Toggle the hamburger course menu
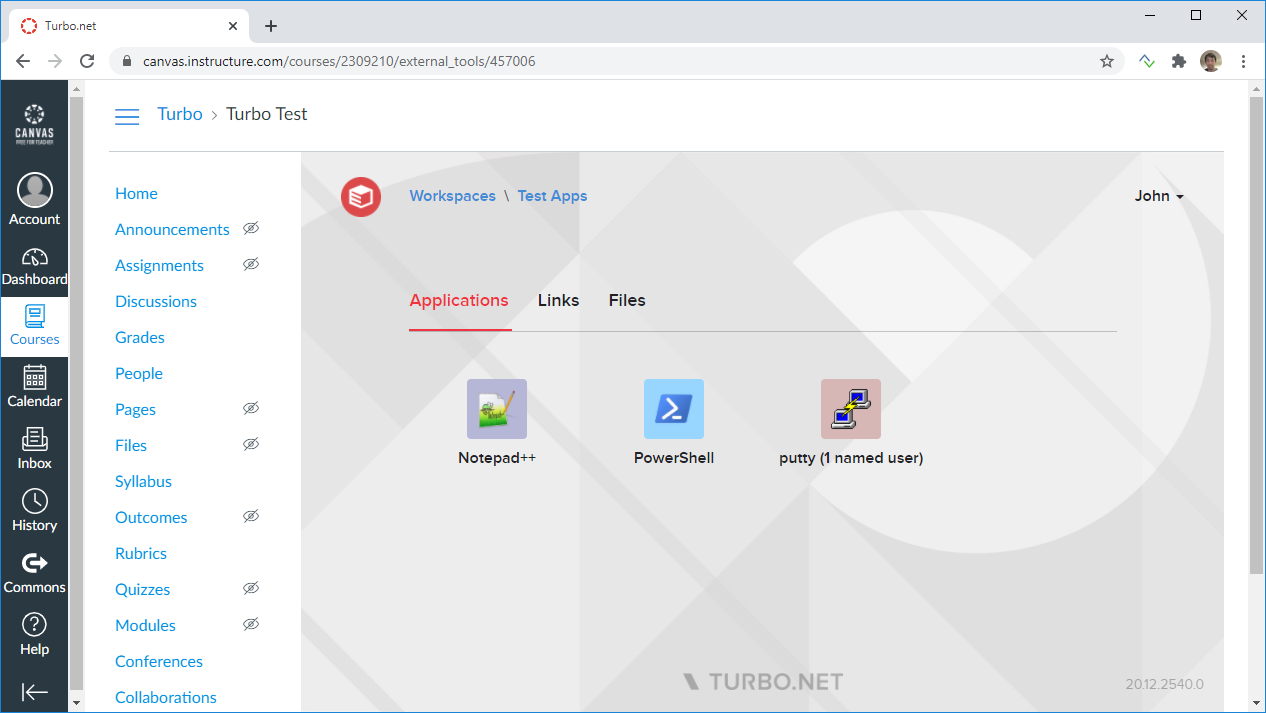 pyautogui.click(x=127, y=116)
